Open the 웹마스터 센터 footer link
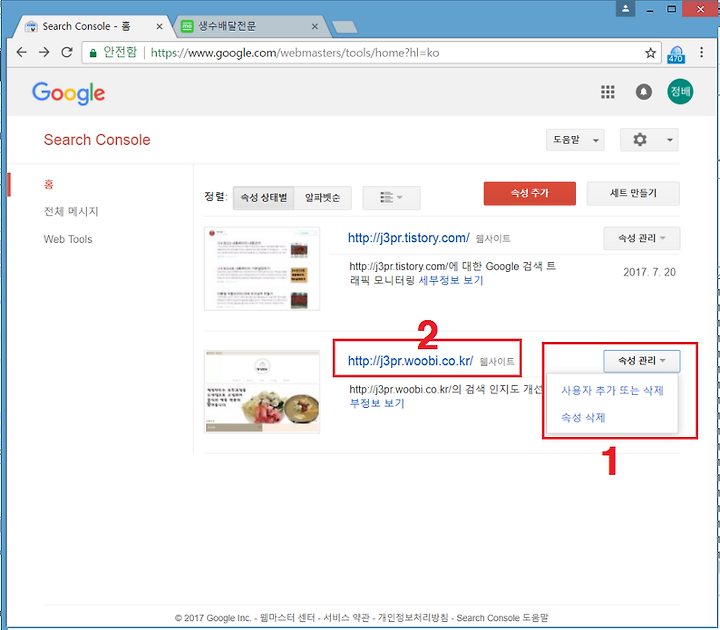 287,618
